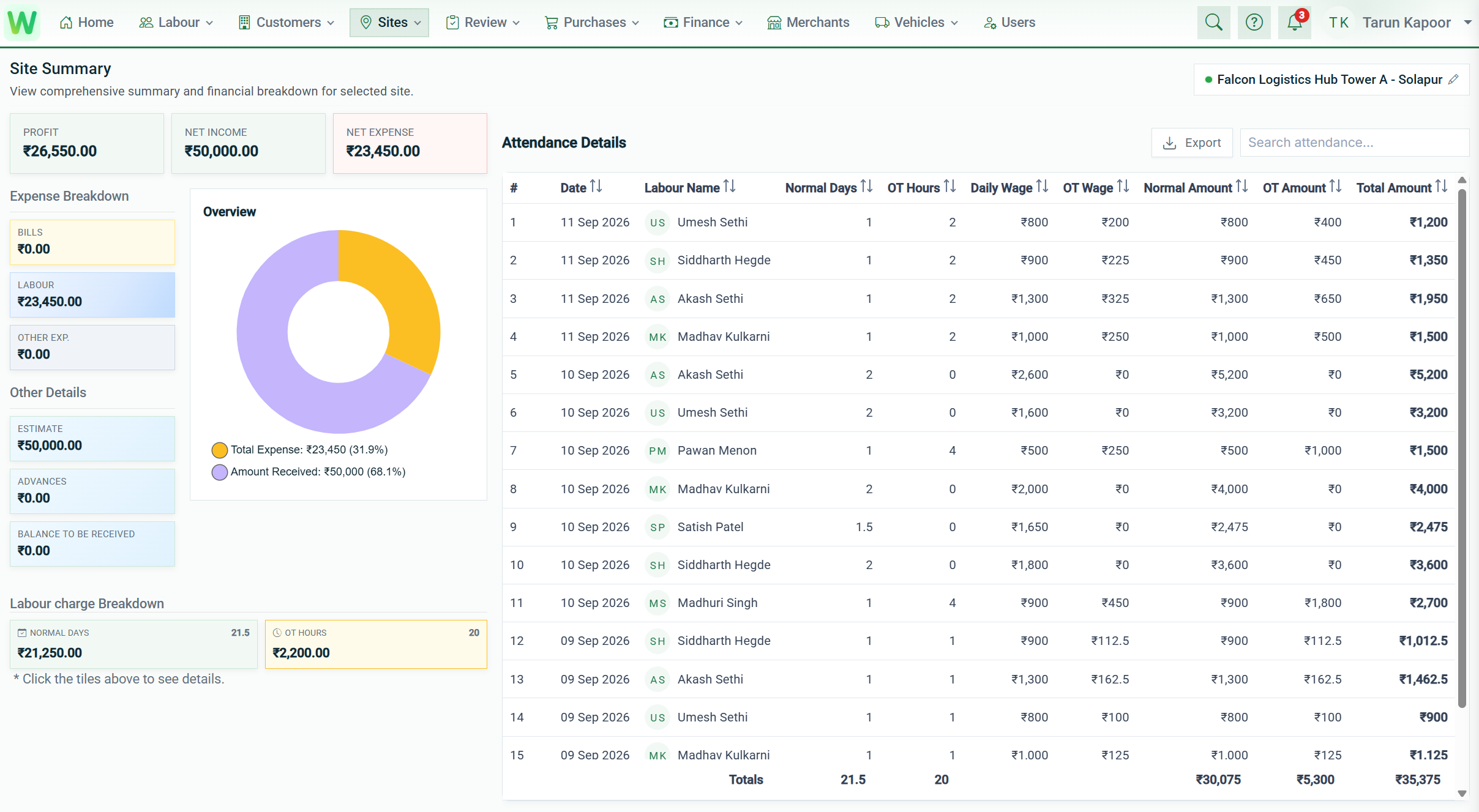Image resolution: width=1479 pixels, height=812 pixels.
Task: Sort by OT Amount column arrows
Action: (x=1335, y=187)
